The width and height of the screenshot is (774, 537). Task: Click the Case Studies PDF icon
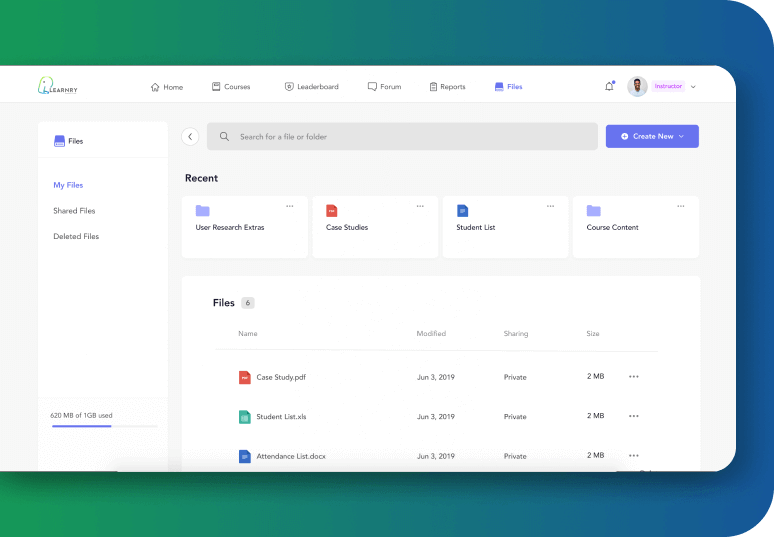[x=332, y=211]
